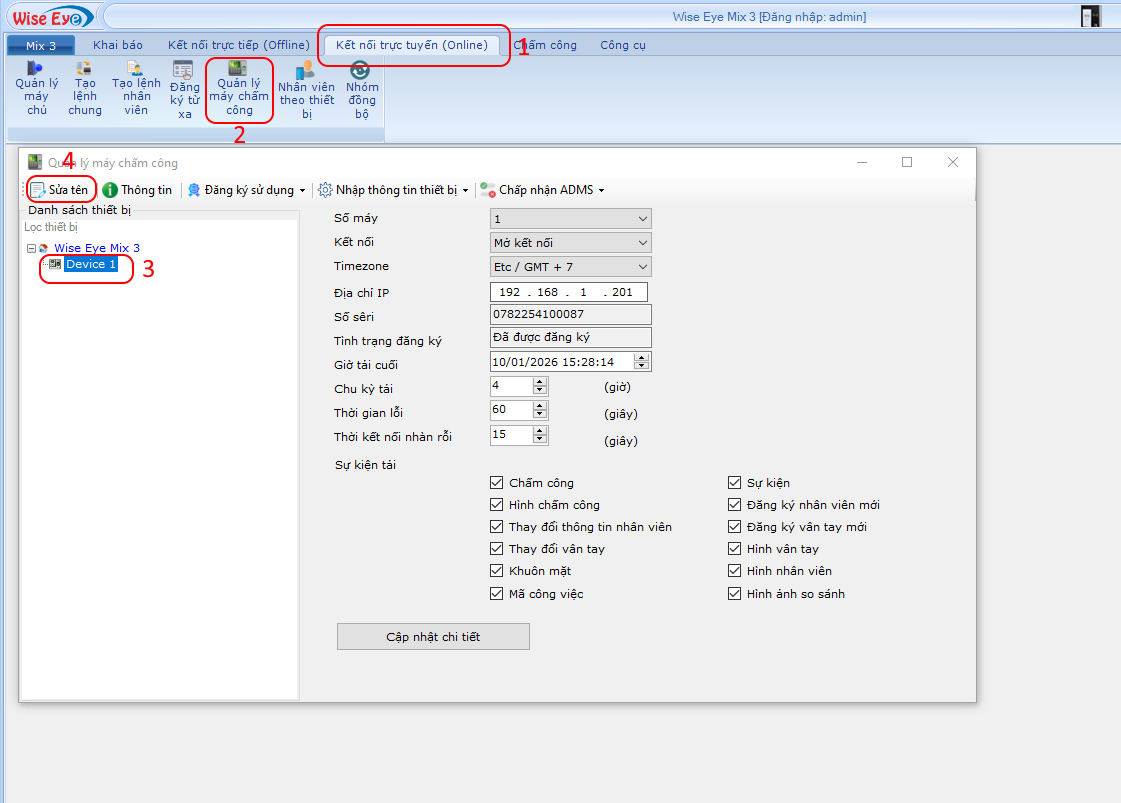The height and width of the screenshot is (803, 1121).
Task: Click the Cập nhật chi tiết button
Action: (x=433, y=636)
